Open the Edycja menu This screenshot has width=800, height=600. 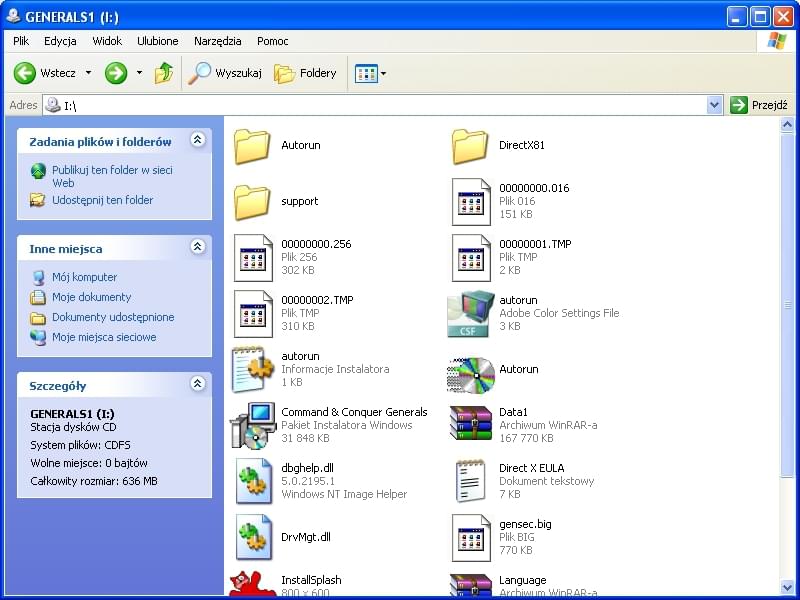(x=60, y=41)
